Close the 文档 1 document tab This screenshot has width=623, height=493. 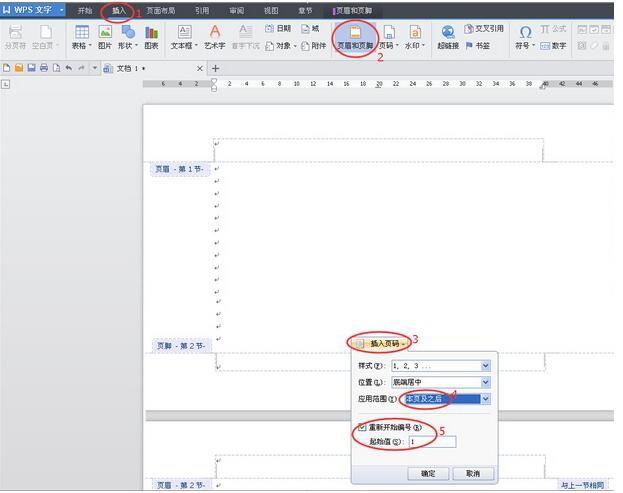199,69
